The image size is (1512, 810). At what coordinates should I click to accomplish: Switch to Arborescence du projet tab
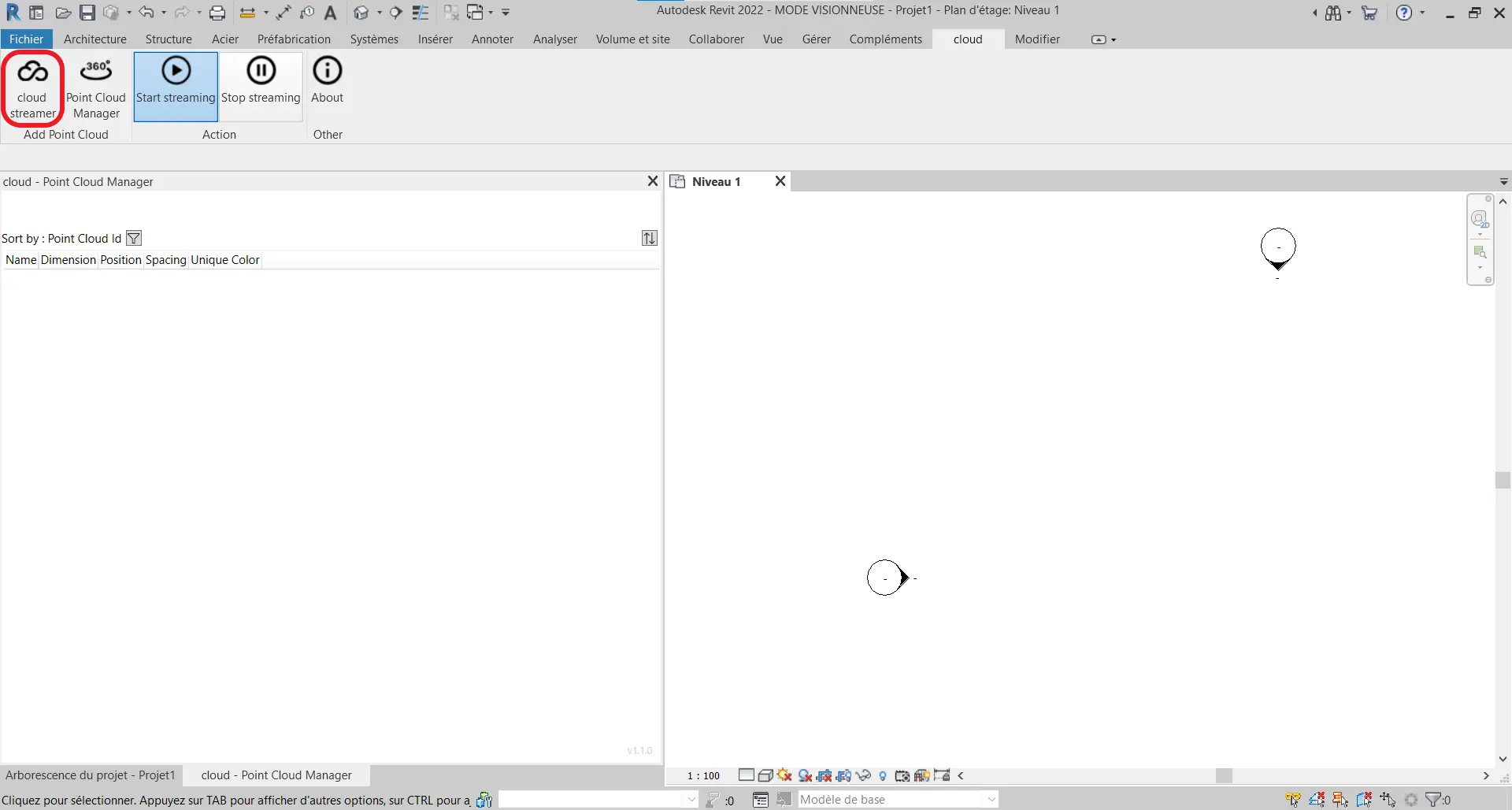pyautogui.click(x=91, y=775)
